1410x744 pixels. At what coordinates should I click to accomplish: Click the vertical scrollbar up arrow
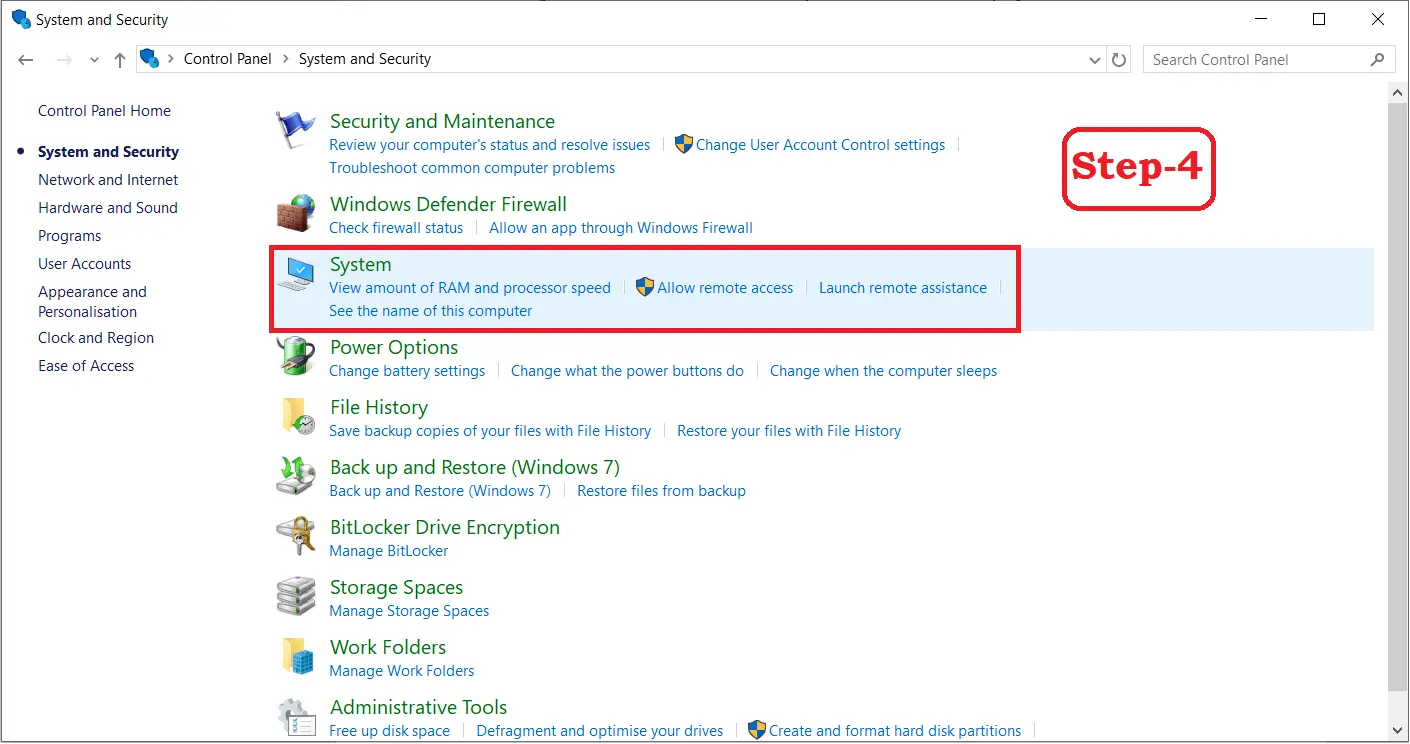1398,92
